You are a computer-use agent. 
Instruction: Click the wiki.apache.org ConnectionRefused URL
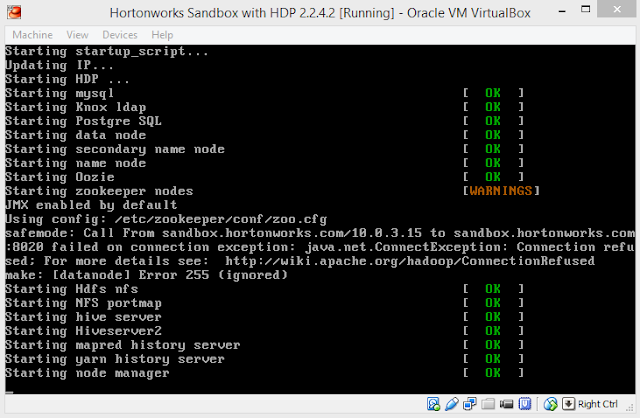pyautogui.click(x=410, y=261)
